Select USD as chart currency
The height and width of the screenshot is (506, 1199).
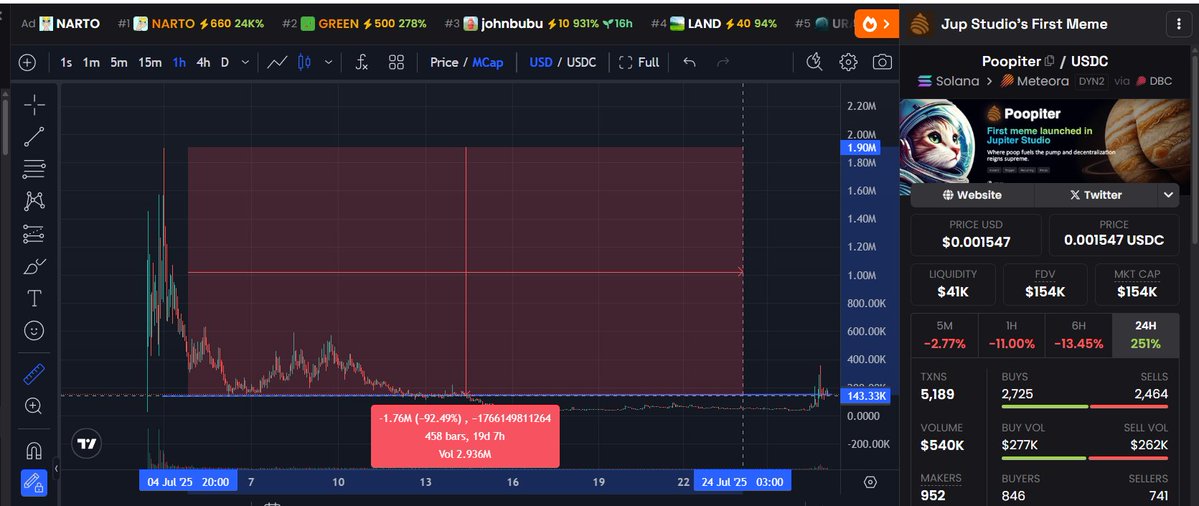tap(541, 63)
